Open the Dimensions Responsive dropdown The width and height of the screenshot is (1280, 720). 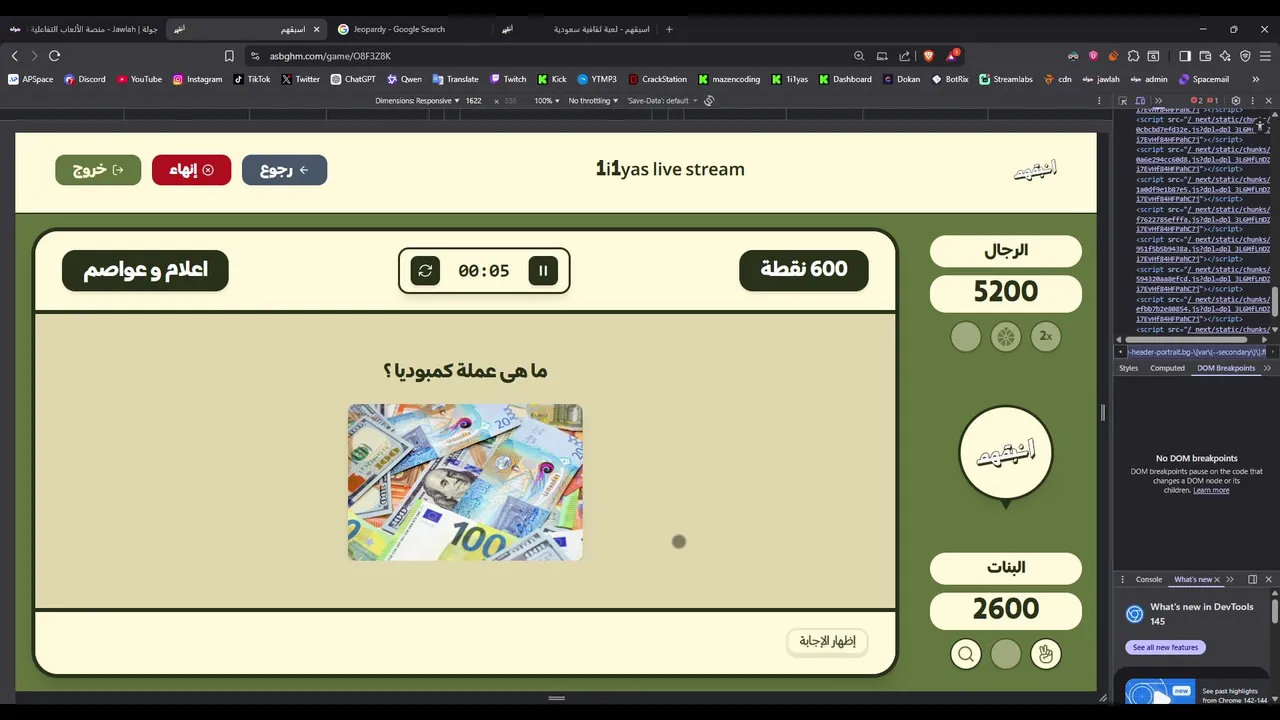[x=417, y=101]
